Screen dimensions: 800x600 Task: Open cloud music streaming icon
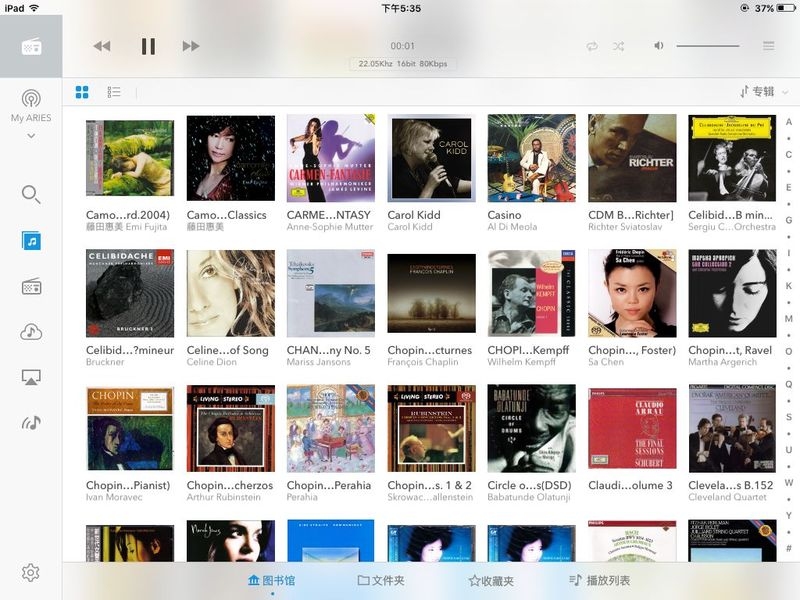(x=31, y=332)
